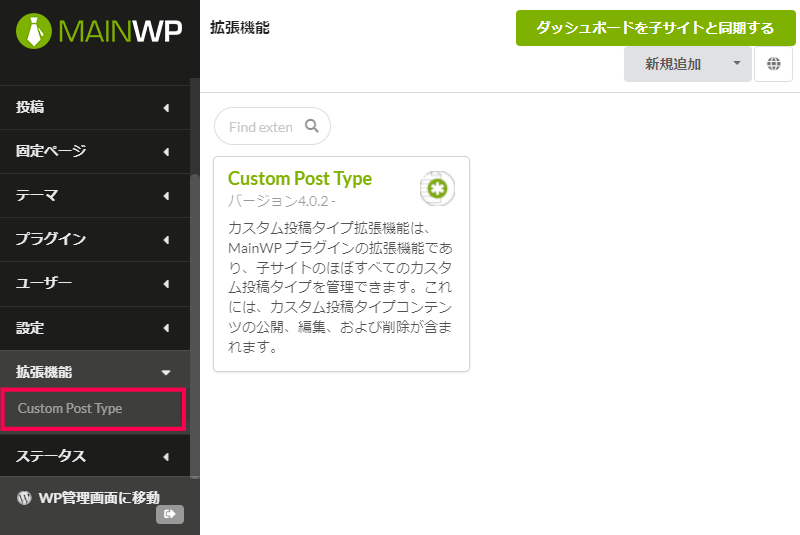Open the ステータス menu item

point(95,456)
